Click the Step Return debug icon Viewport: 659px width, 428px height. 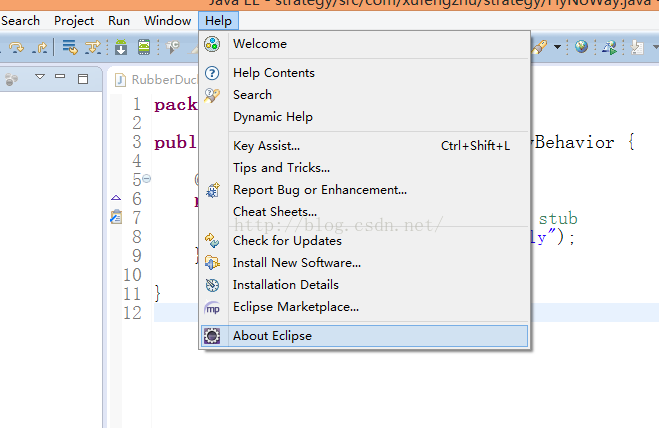coord(40,48)
